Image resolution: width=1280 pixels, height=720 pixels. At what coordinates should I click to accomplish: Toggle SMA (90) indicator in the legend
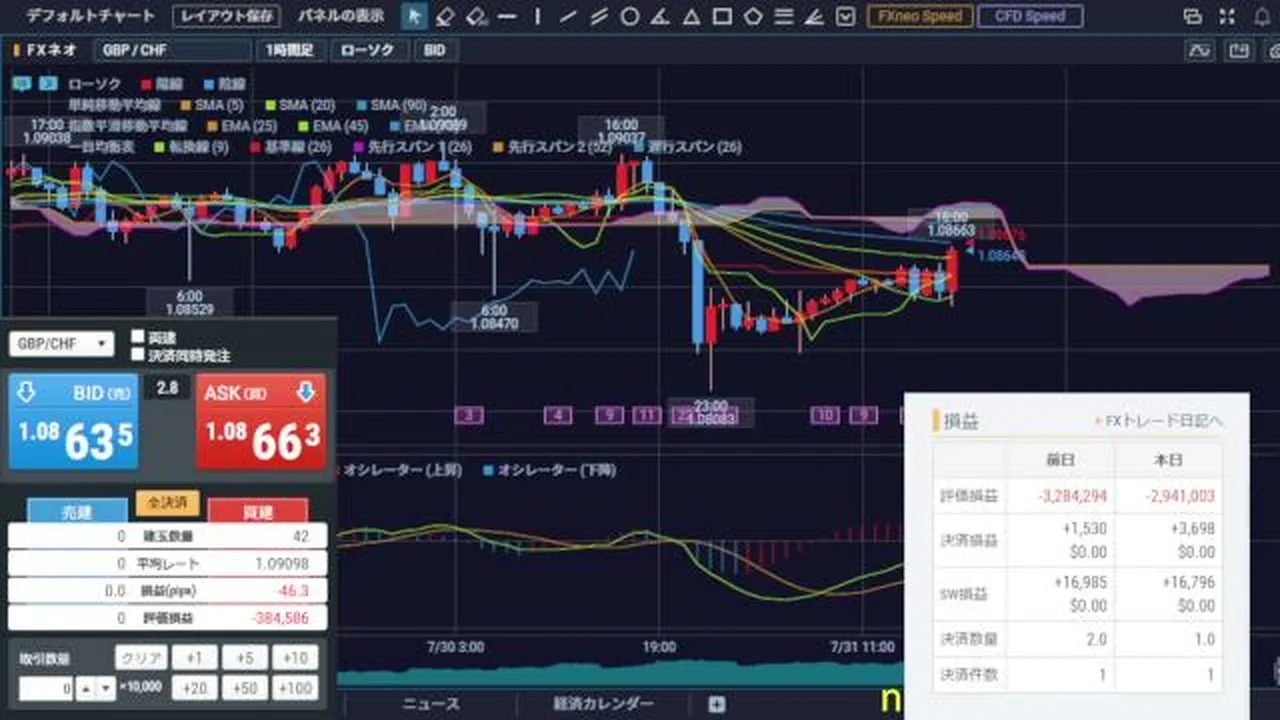[391, 105]
